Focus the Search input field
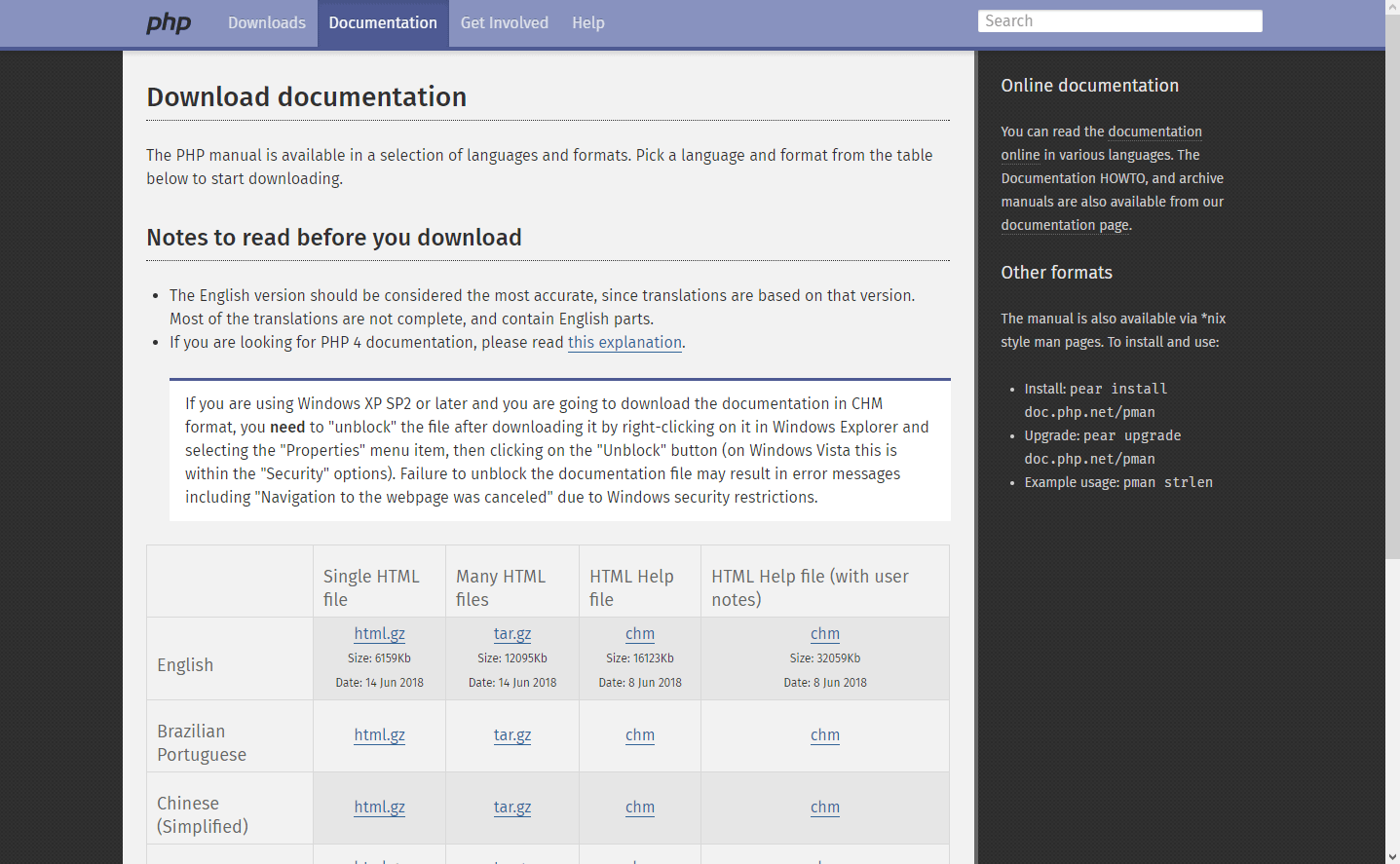 (x=1120, y=21)
